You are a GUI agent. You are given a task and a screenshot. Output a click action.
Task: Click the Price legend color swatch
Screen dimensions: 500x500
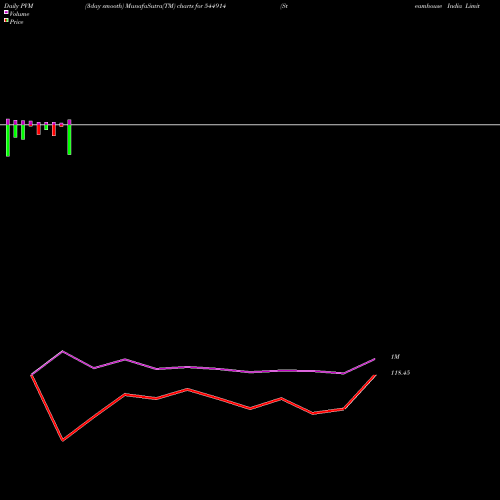(6, 20)
